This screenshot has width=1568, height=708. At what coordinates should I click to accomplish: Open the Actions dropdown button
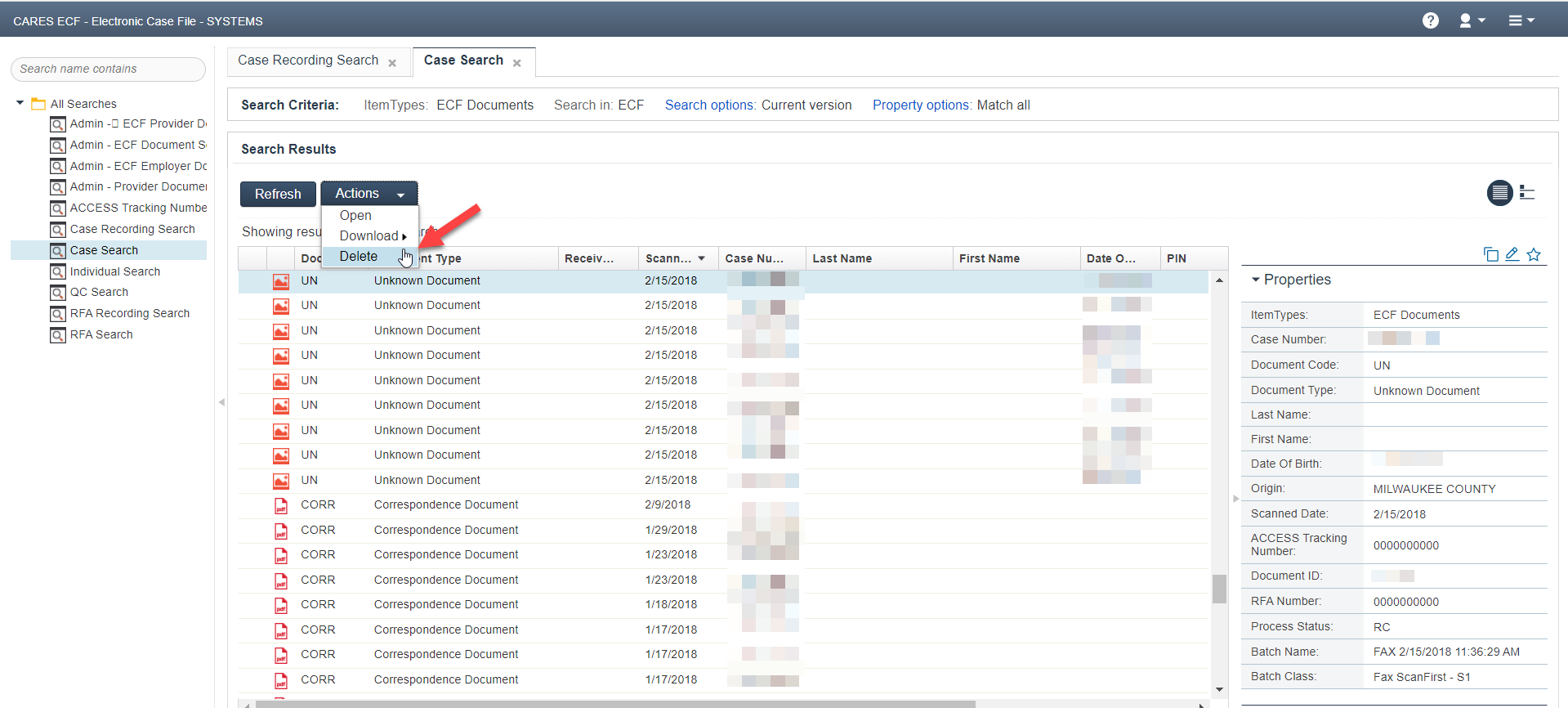coord(369,194)
